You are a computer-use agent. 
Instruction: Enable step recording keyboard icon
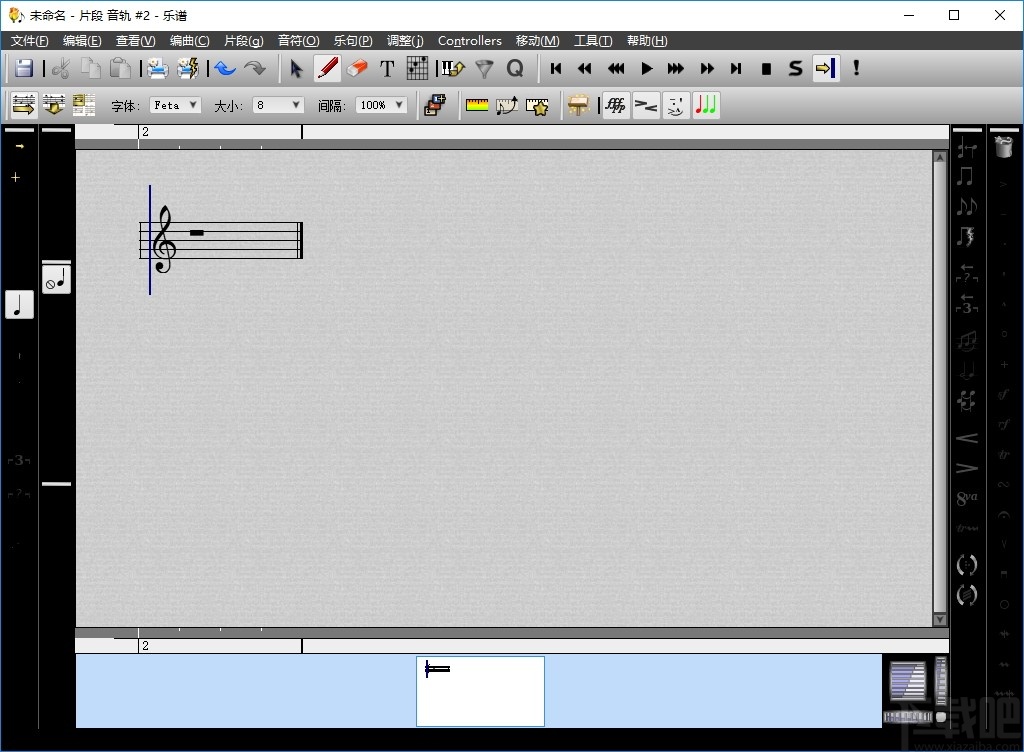coord(453,68)
